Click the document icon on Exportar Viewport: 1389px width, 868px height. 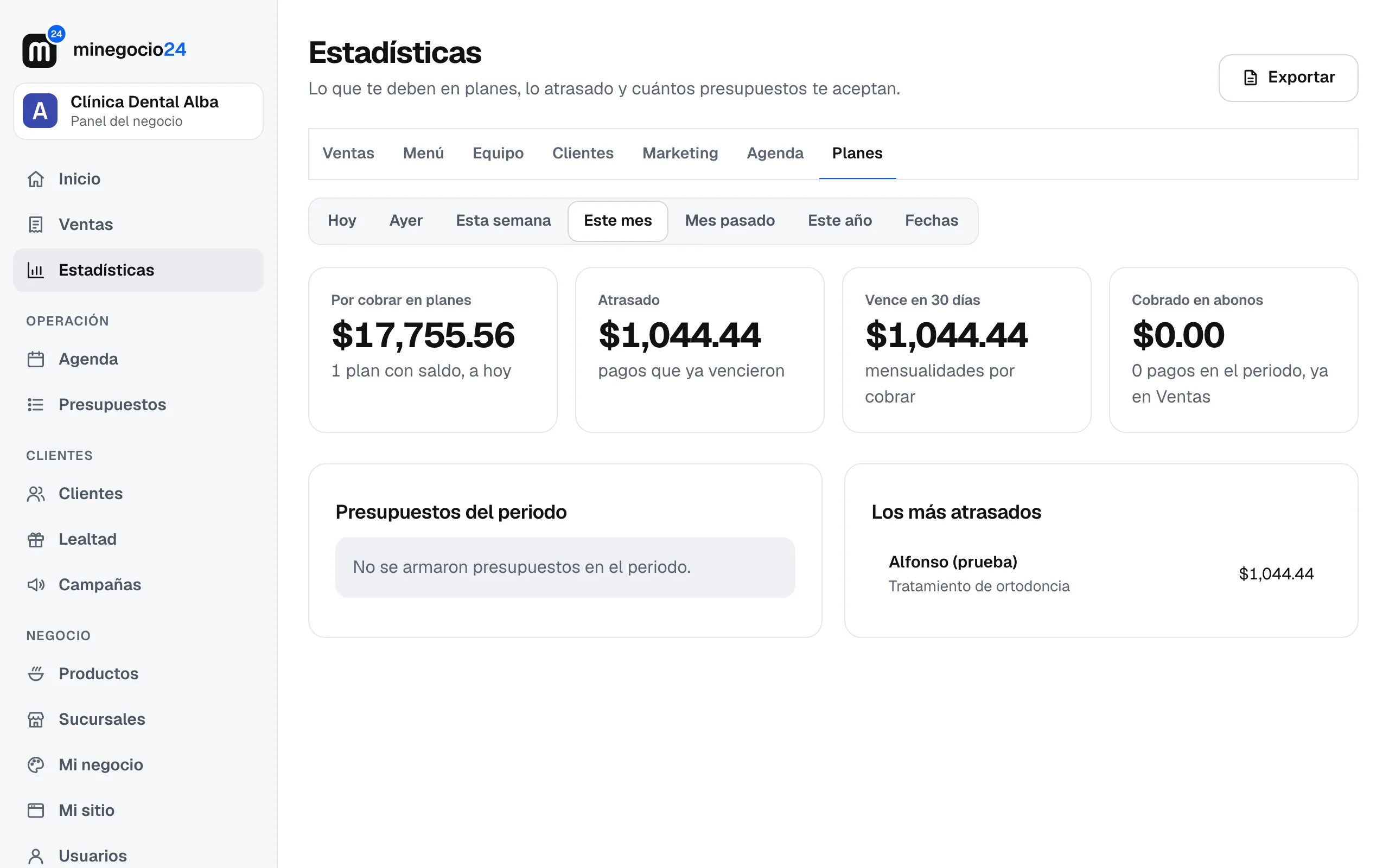[1250, 78]
